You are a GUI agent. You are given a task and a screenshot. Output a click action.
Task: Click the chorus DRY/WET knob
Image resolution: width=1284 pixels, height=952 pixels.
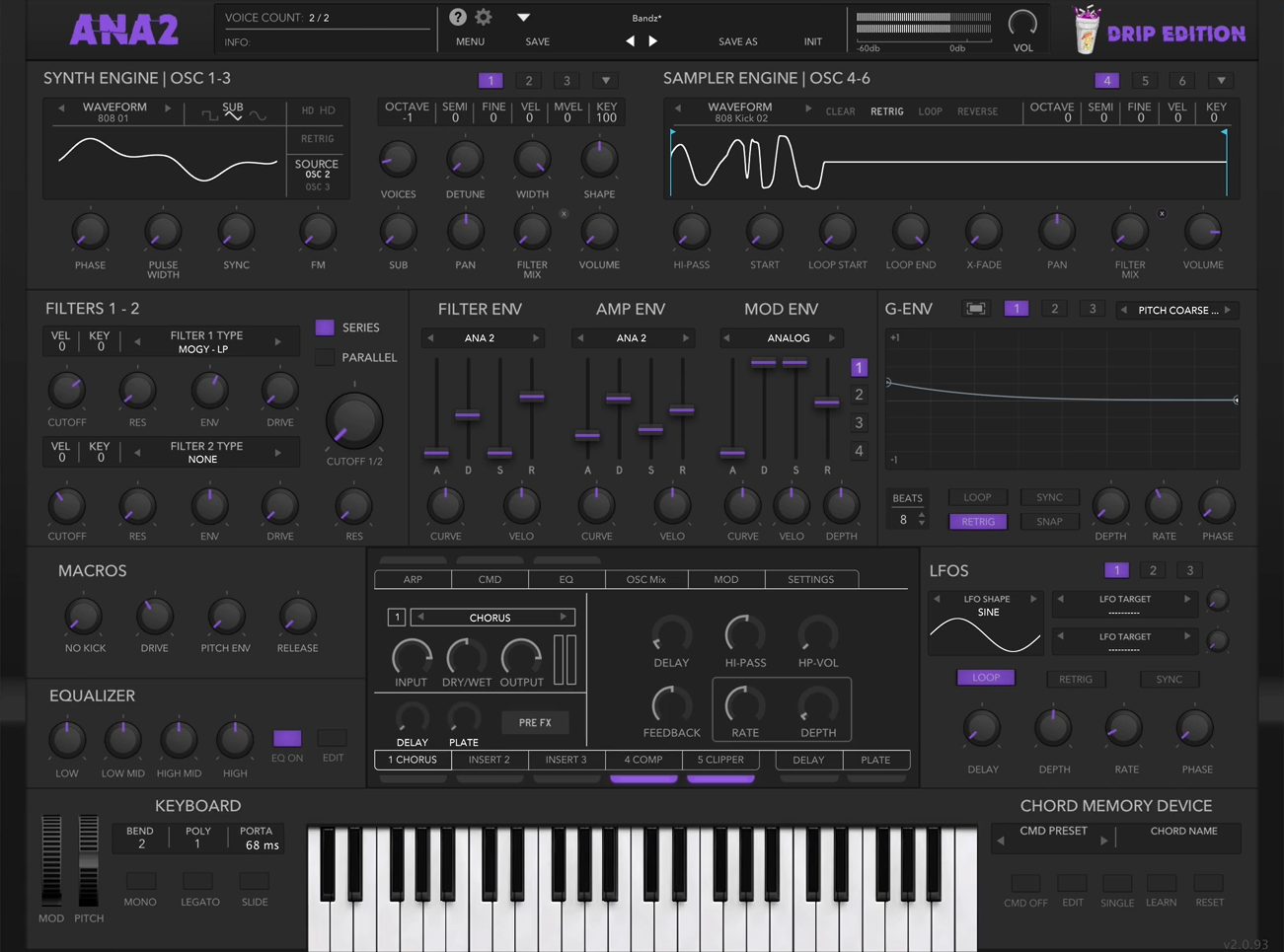click(466, 656)
